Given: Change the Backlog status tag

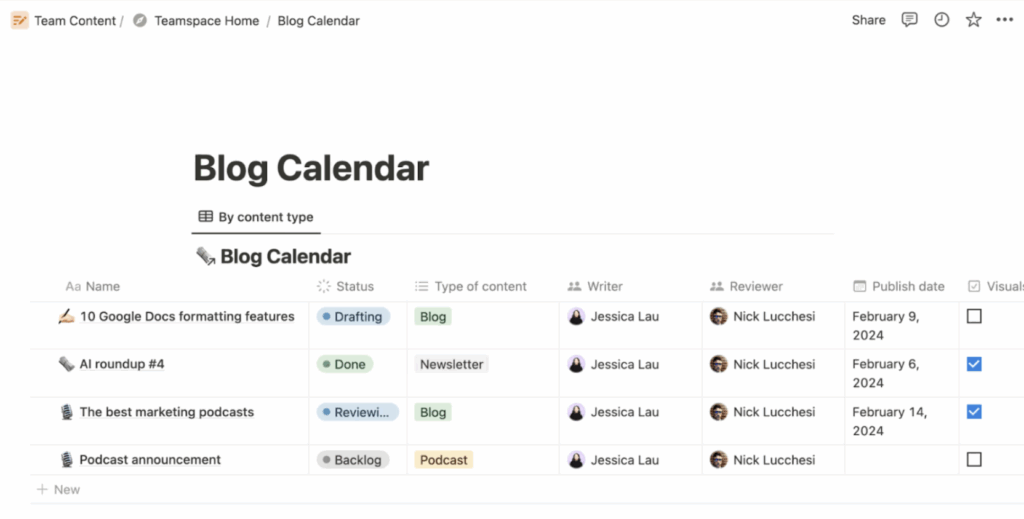Looking at the screenshot, I should coord(353,460).
